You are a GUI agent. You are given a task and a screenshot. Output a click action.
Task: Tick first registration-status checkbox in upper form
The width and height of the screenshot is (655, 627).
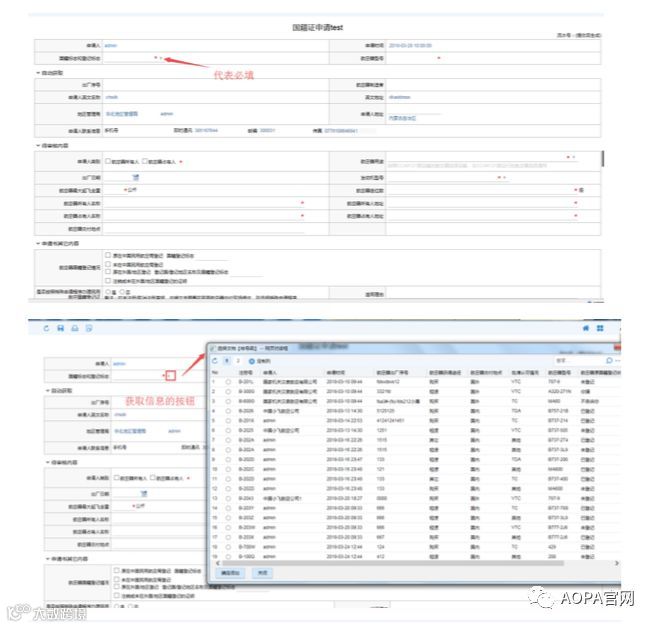point(108,255)
